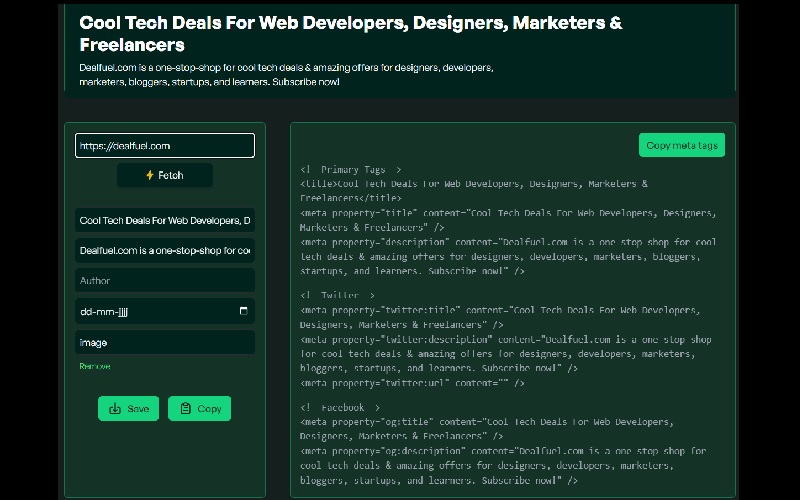Click the clipboard icon on Copy button
Viewport: 800px width, 500px height.
coord(185,409)
